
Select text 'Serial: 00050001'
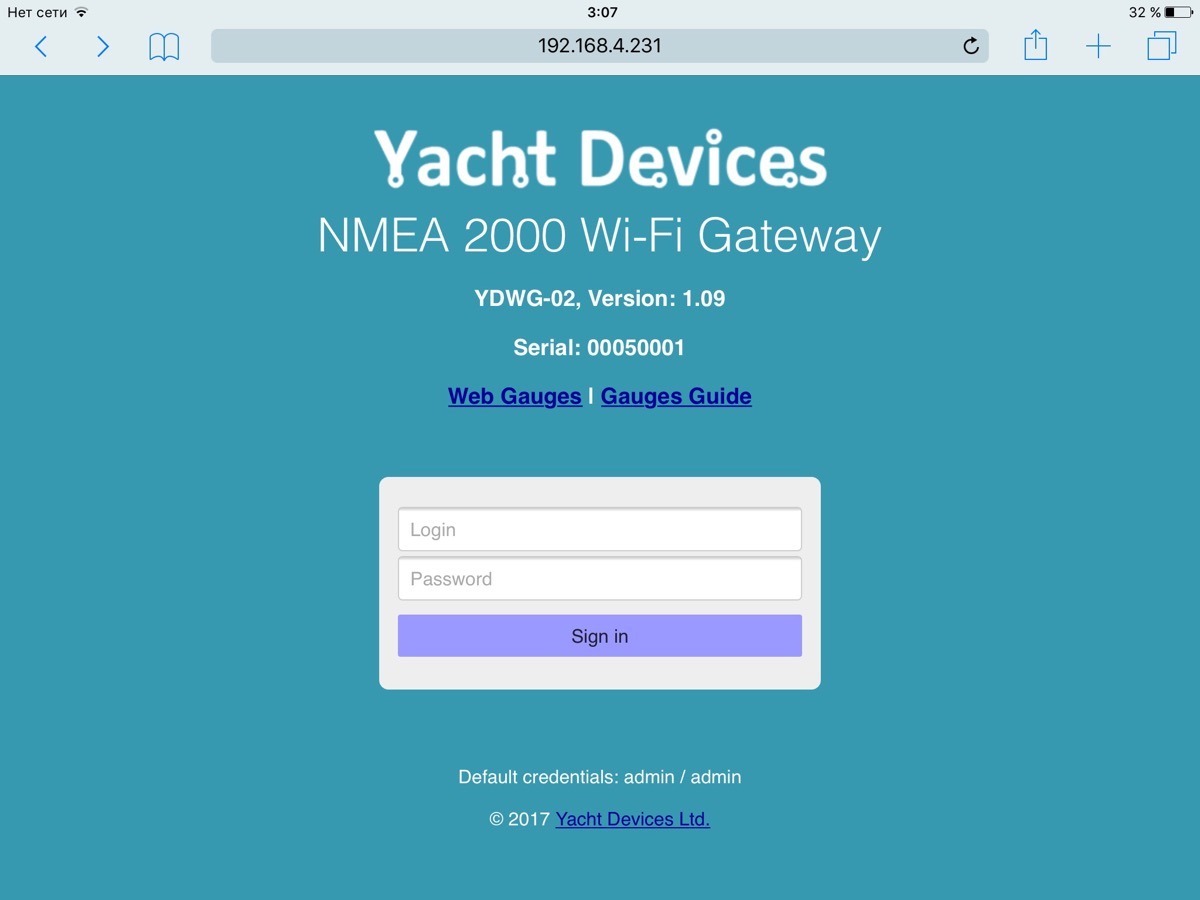pos(599,348)
